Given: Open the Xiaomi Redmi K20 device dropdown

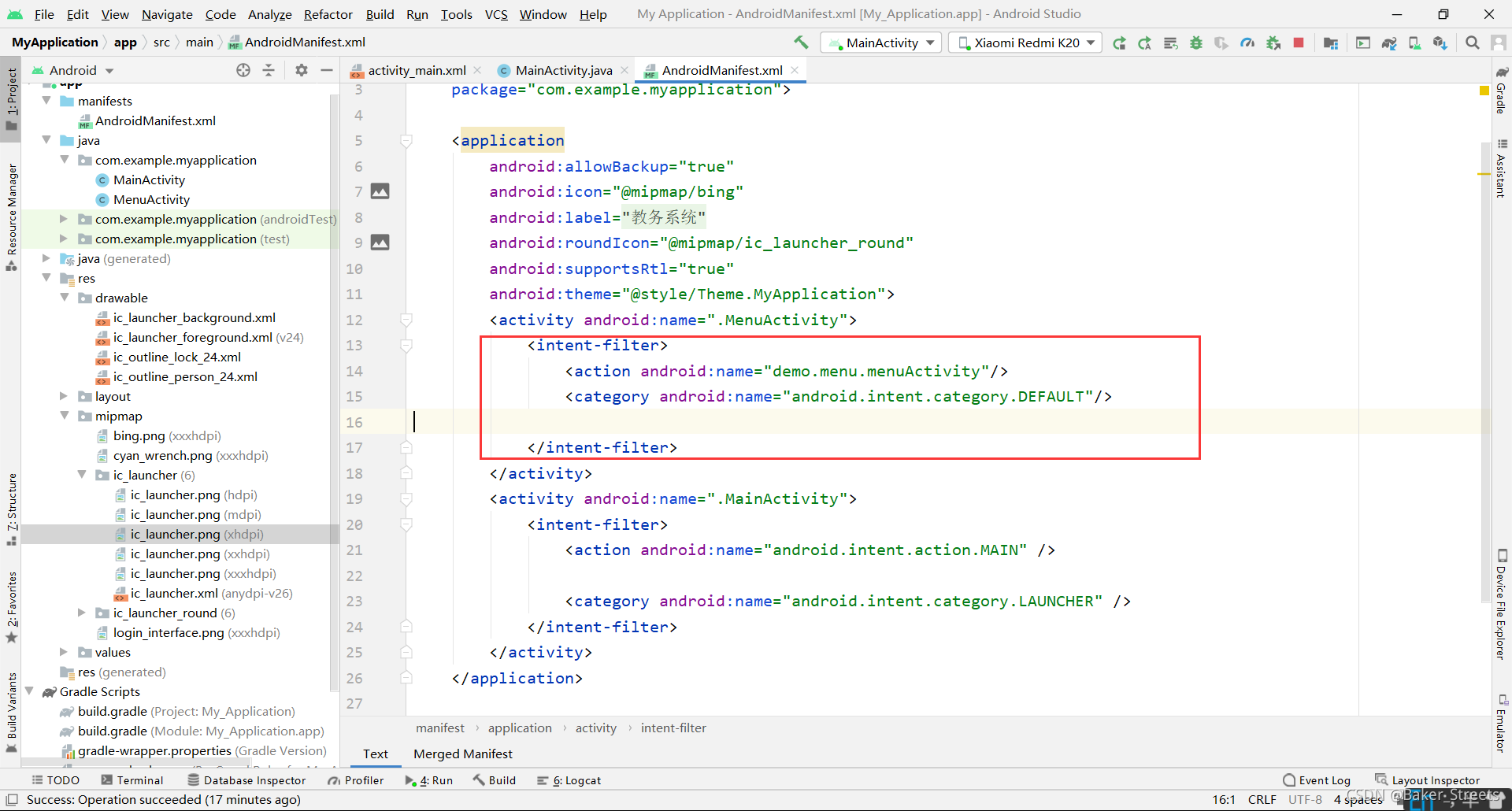Looking at the screenshot, I should point(1025,43).
